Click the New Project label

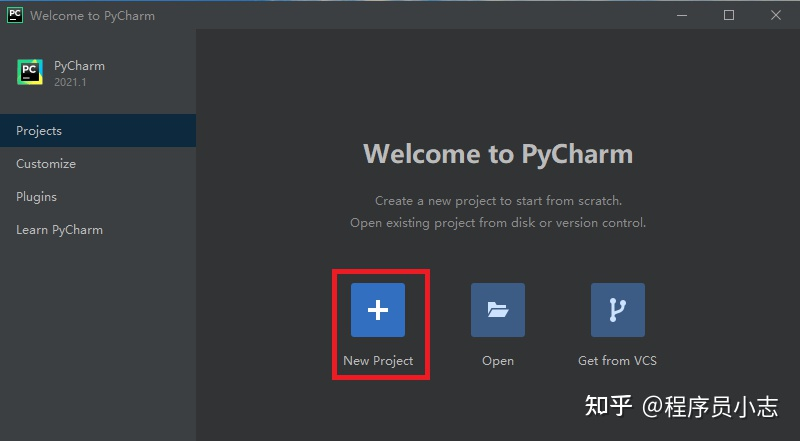[378, 361]
